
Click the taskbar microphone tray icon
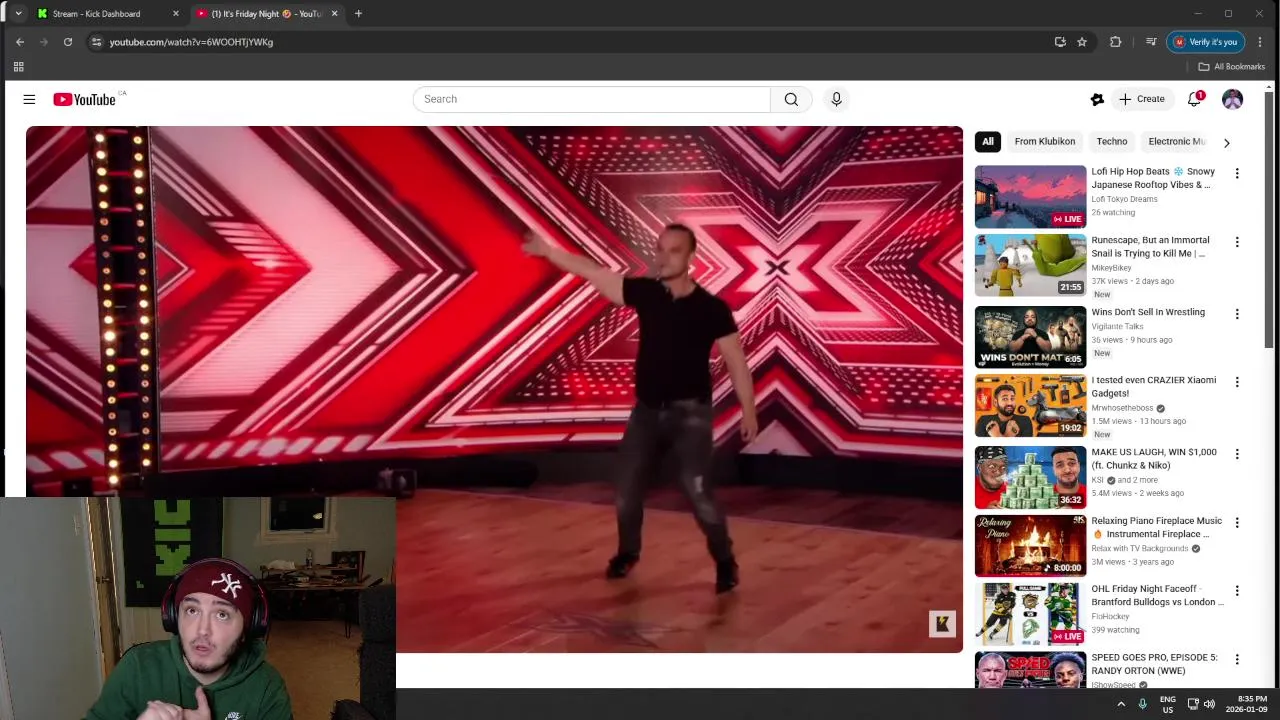1142,704
